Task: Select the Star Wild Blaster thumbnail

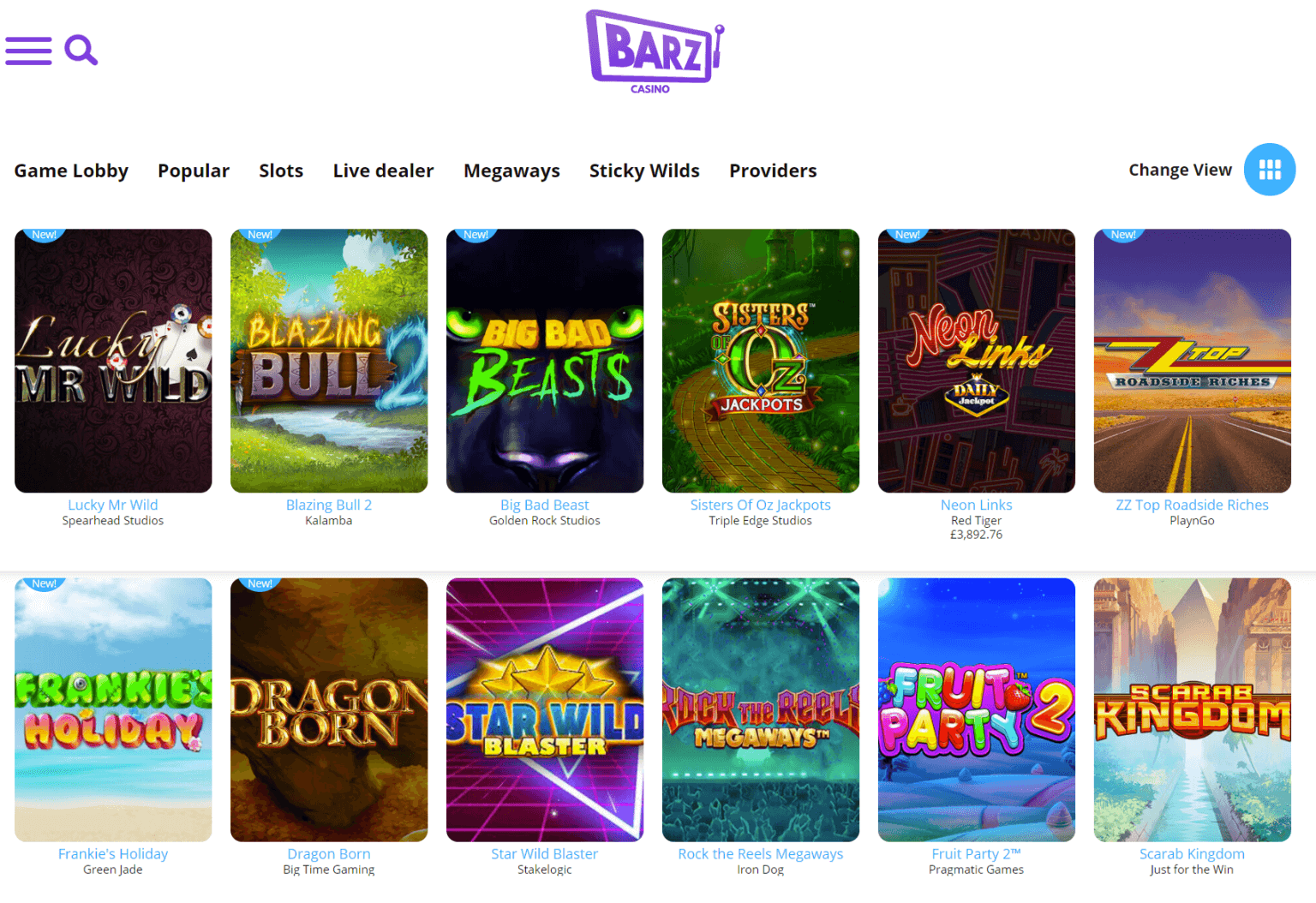Action: [x=545, y=709]
